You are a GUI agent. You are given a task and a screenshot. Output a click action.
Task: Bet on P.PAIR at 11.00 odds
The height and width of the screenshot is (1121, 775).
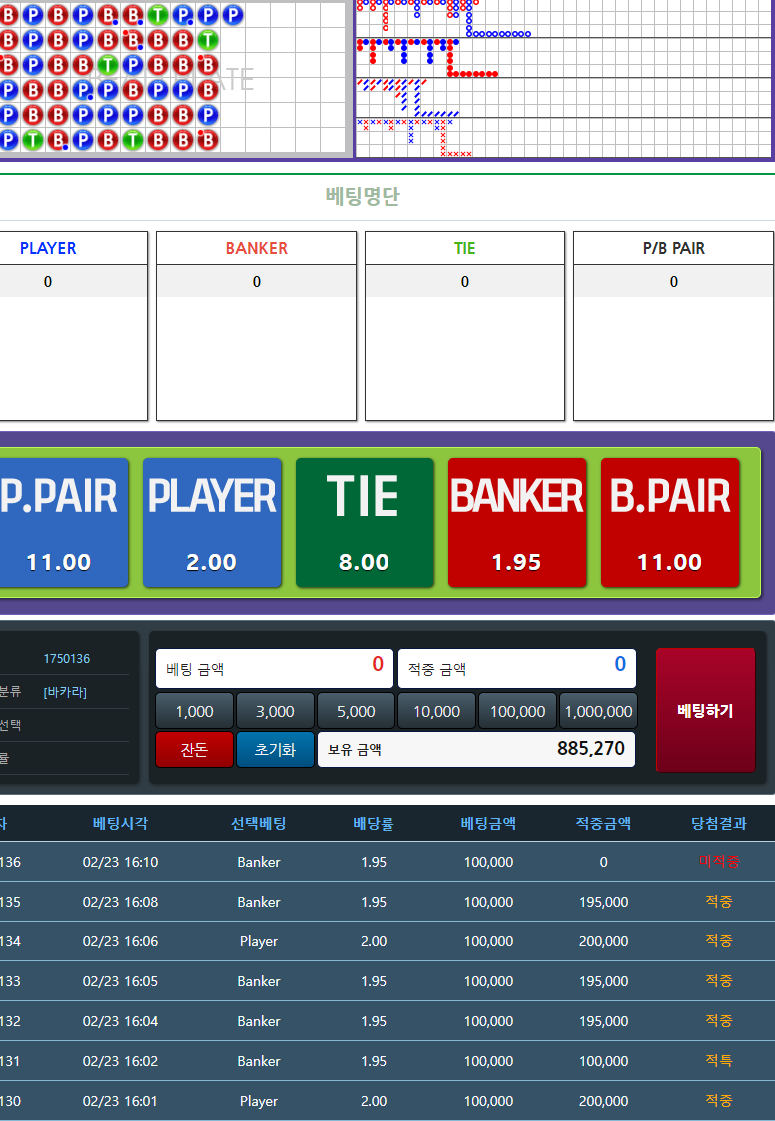(x=64, y=523)
